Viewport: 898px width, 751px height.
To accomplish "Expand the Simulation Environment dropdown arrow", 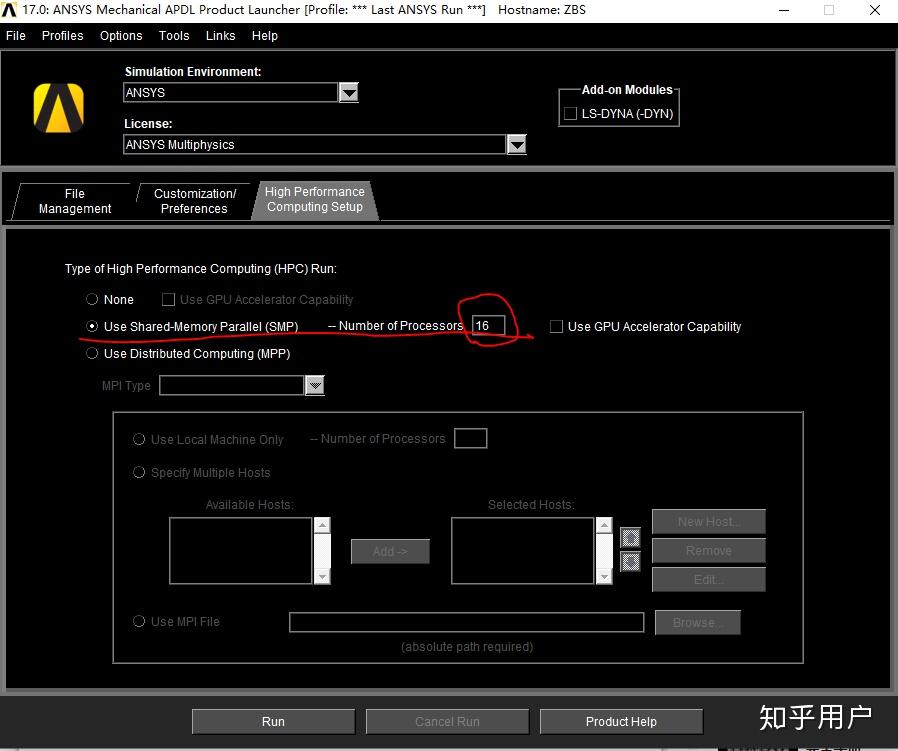I will pyautogui.click(x=349, y=92).
